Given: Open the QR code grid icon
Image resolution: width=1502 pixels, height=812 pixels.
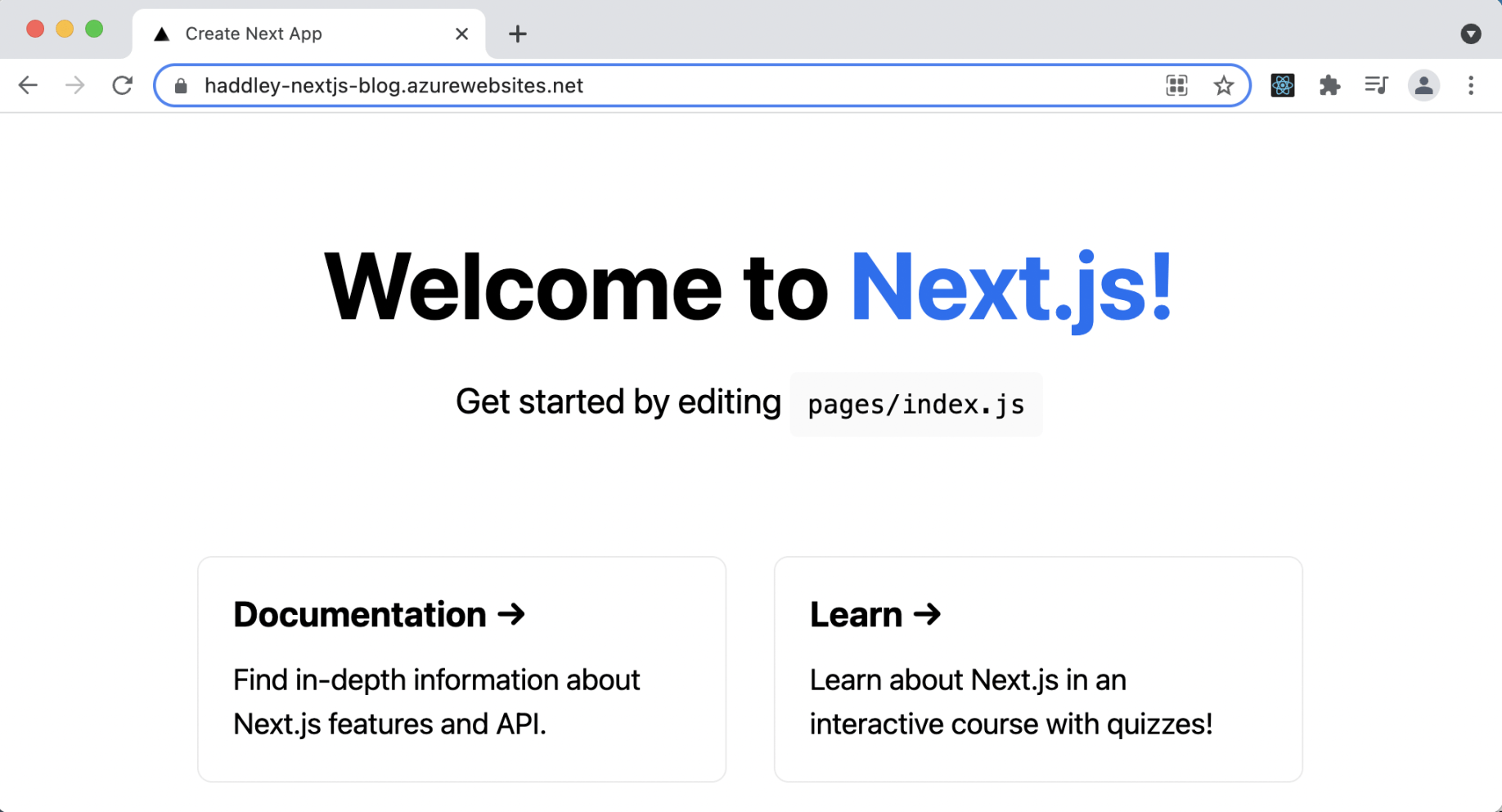Looking at the screenshot, I should [x=1176, y=85].
